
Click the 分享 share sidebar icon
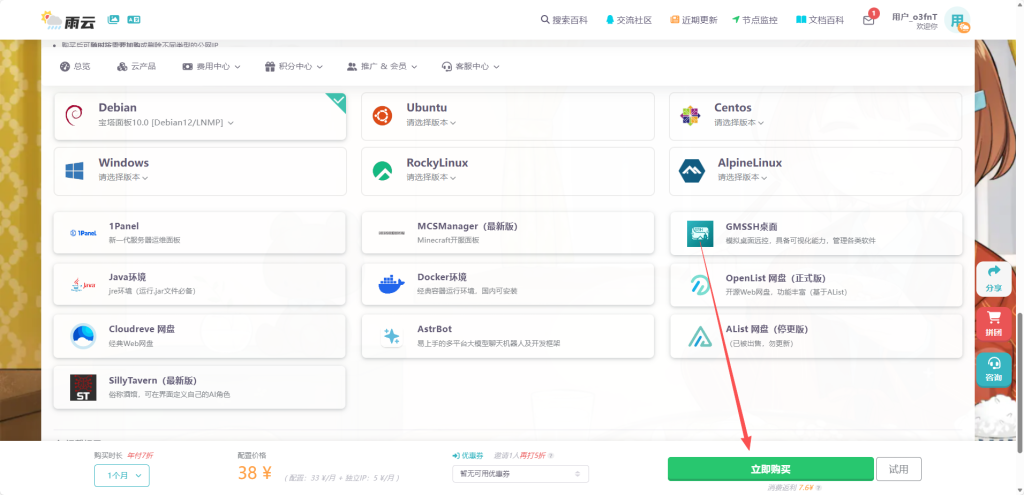click(993, 277)
